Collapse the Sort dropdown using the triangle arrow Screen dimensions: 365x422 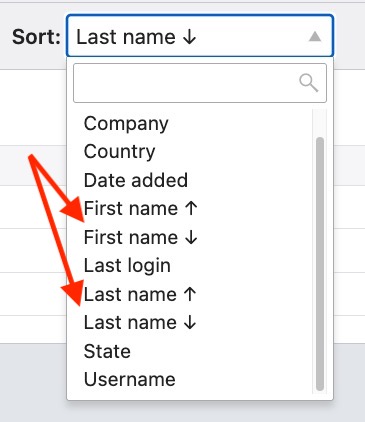(315, 36)
